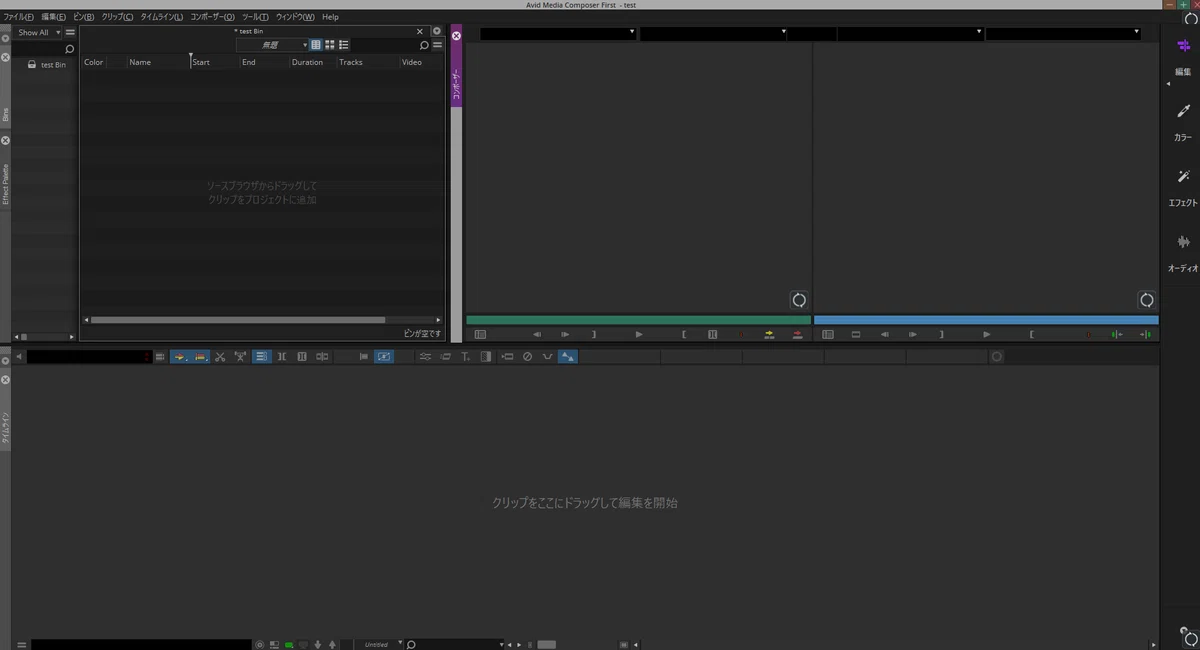This screenshot has width=1200, height=650.
Task: Click the record monitor circular refresh icon
Action: (x=1147, y=300)
